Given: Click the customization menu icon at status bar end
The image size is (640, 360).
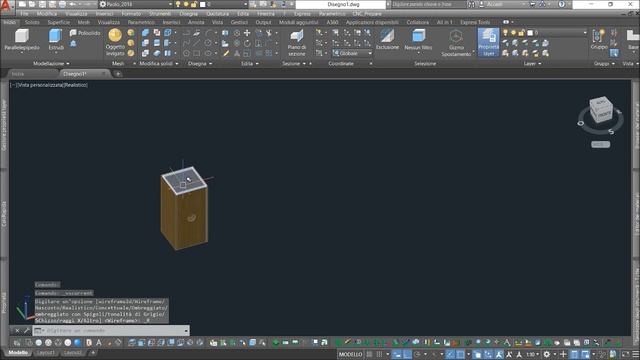Looking at the screenshot, I should tap(636, 354).
